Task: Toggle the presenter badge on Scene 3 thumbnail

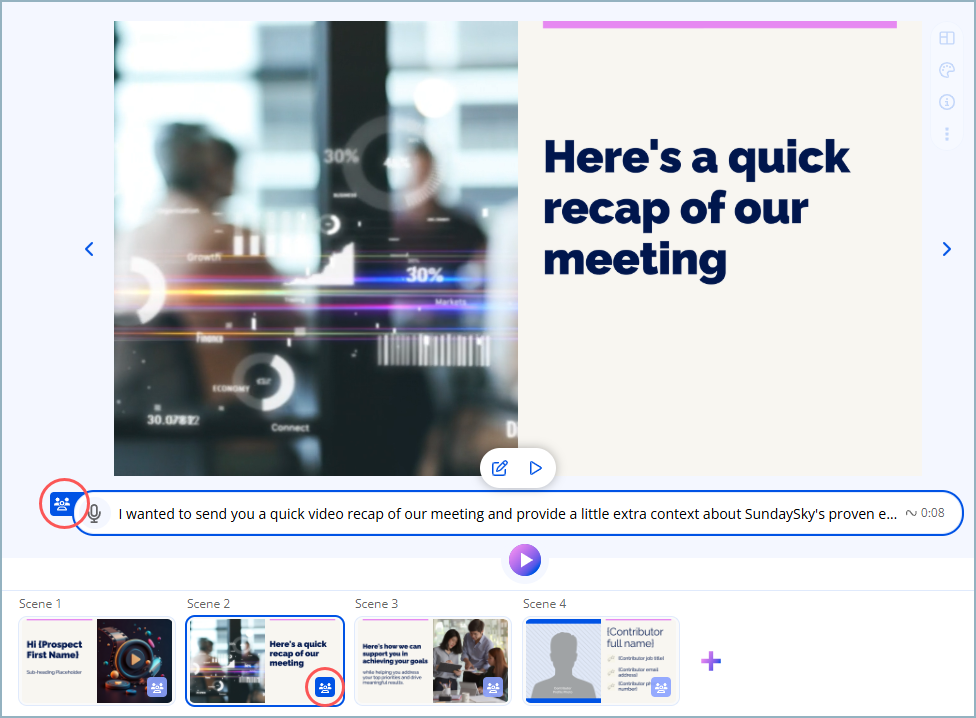Action: pos(492,687)
